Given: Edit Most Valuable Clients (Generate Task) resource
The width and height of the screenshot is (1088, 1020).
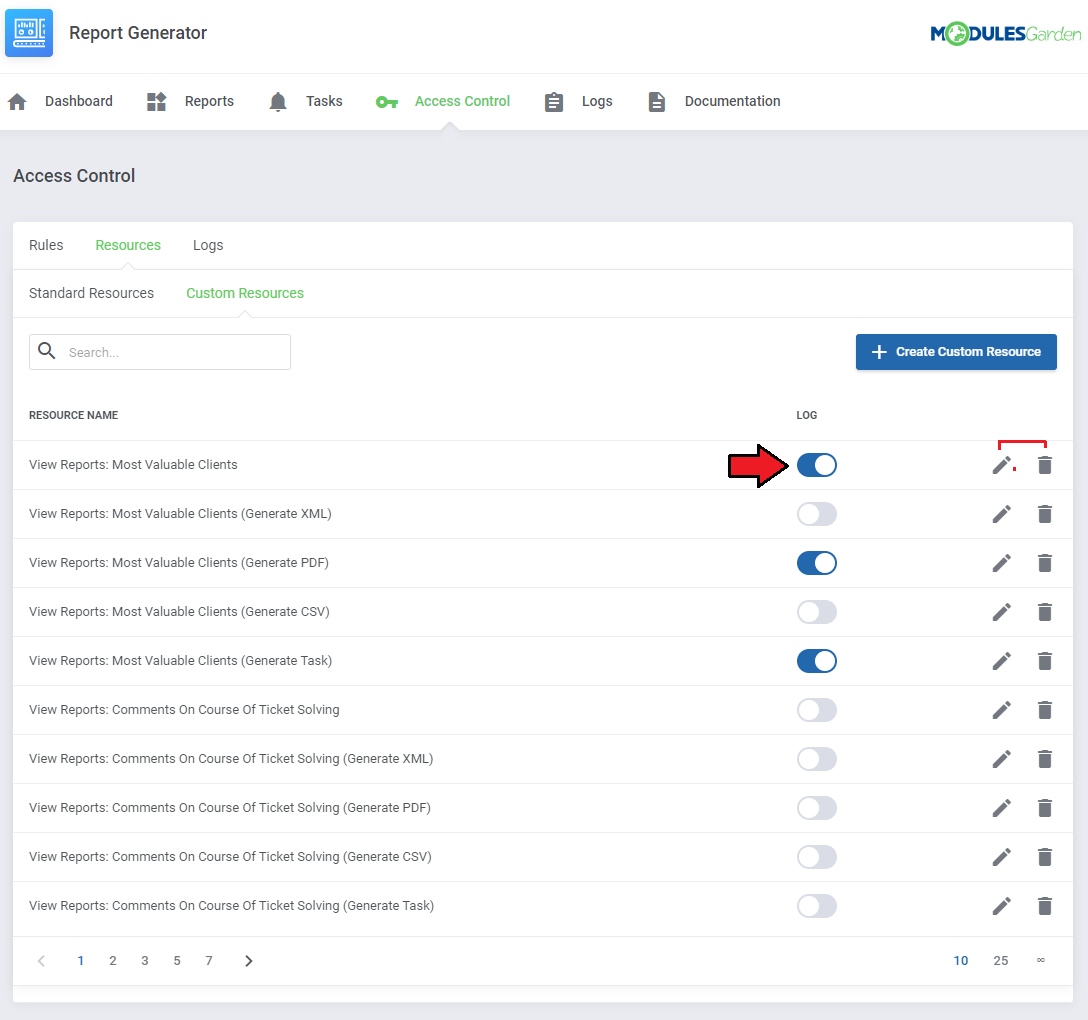Looking at the screenshot, I should 1001,661.
